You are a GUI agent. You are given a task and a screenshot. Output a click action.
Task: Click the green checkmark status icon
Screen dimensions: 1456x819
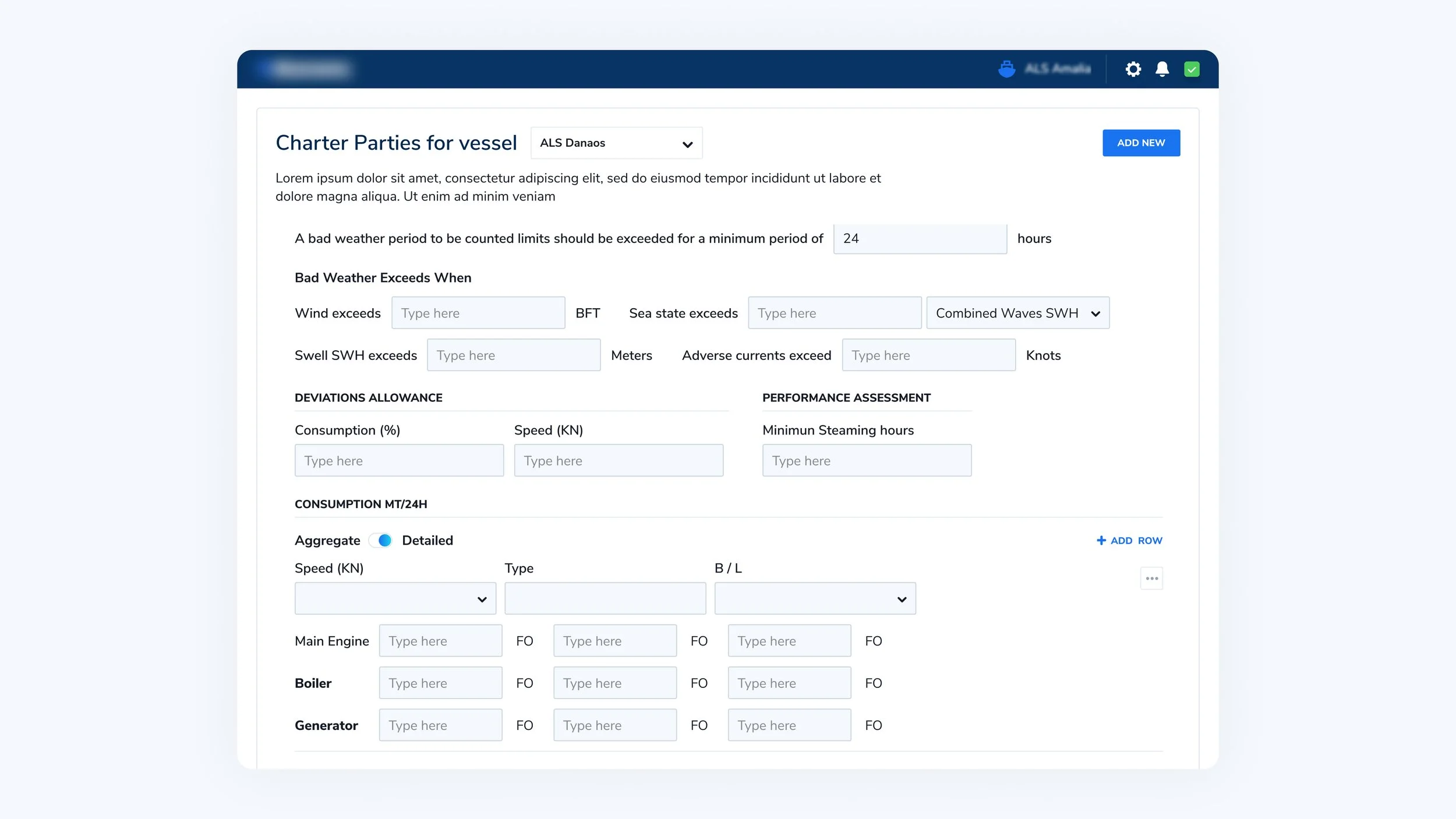pyautogui.click(x=1192, y=69)
